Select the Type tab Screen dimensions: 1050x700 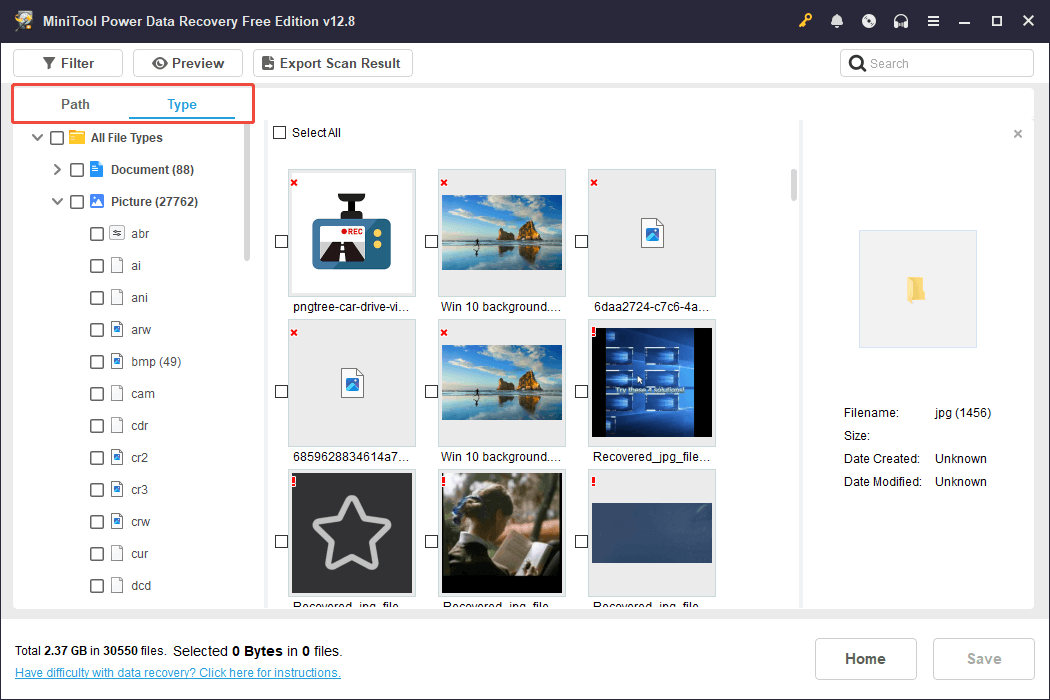182,104
